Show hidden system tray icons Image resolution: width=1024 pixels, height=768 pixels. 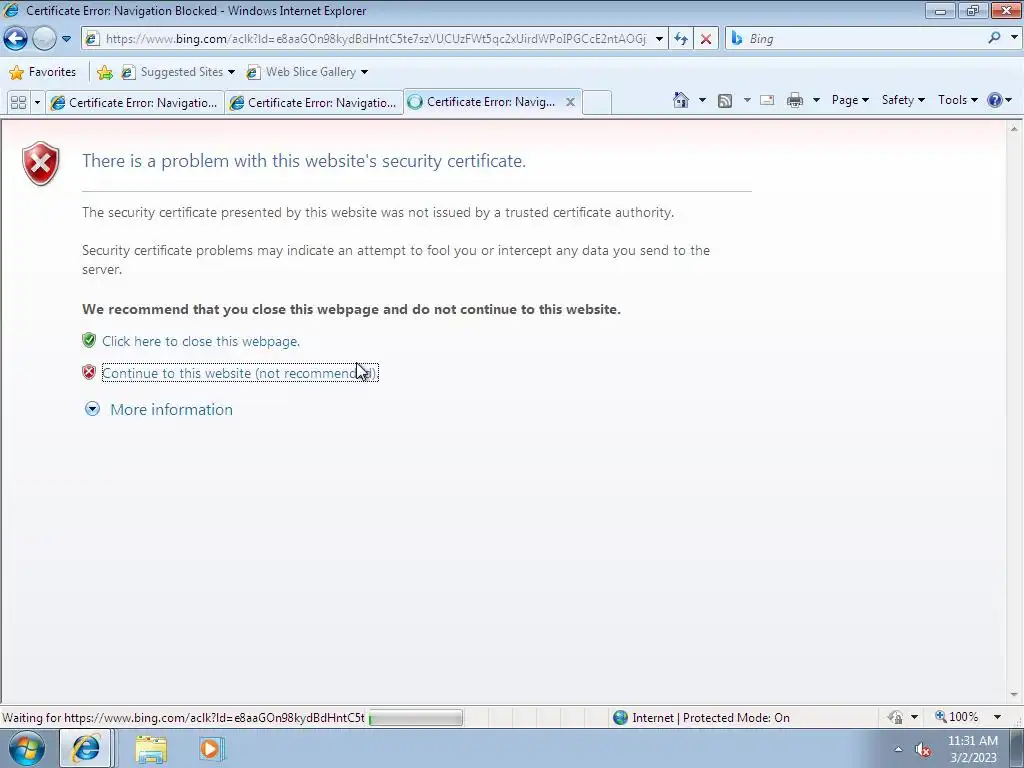[898, 749]
